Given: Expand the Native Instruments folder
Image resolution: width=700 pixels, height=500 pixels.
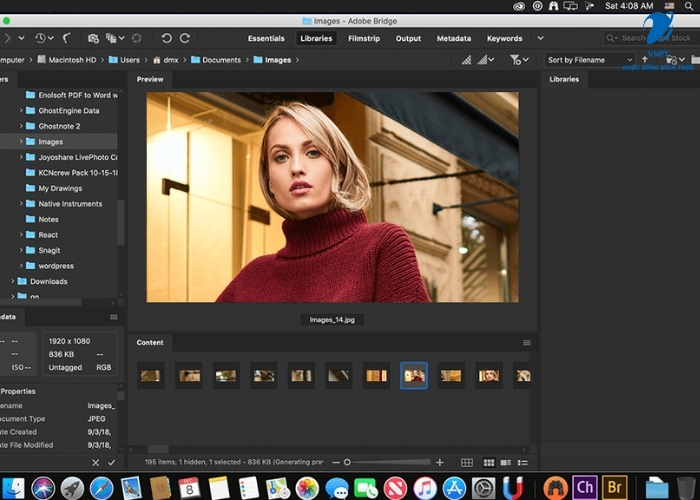Looking at the screenshot, I should point(21,204).
